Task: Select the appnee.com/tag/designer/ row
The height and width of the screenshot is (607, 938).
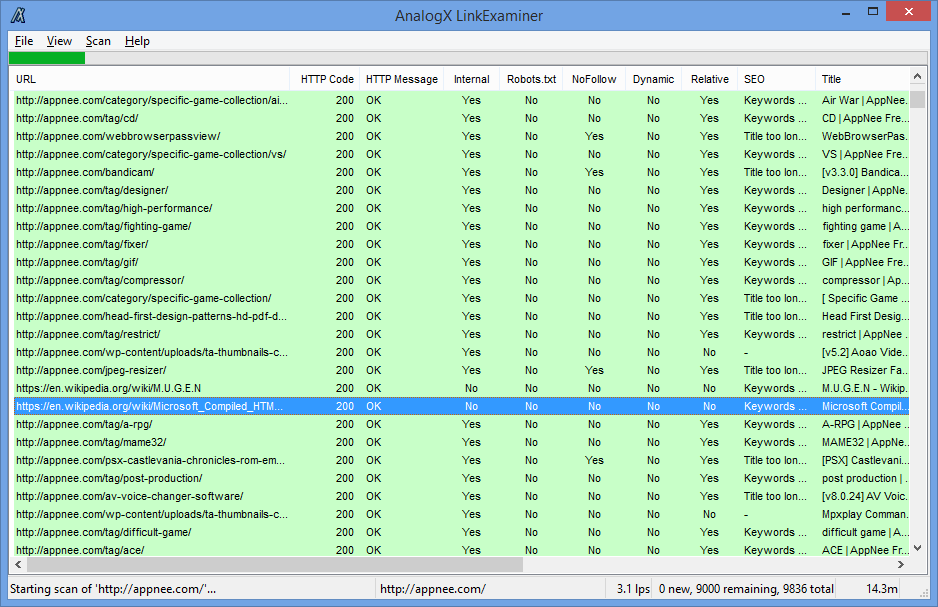Action: pos(461,190)
